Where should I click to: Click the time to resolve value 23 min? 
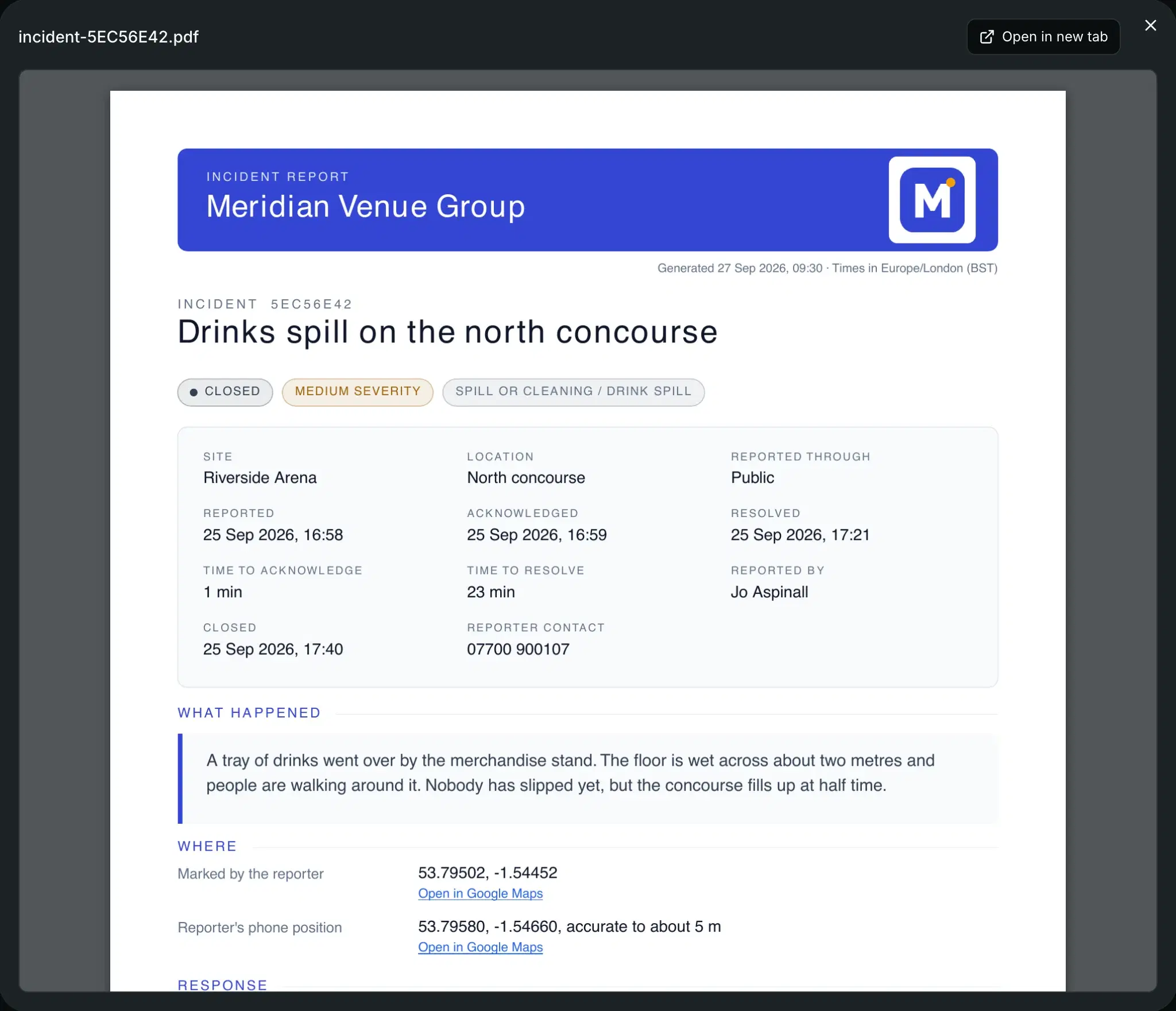(x=491, y=592)
